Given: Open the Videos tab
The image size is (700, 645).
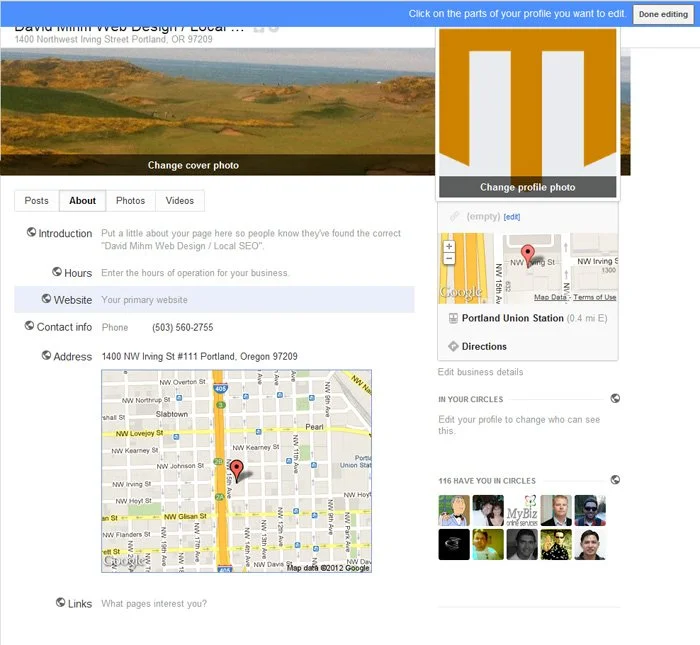Looking at the screenshot, I should click(x=180, y=201).
